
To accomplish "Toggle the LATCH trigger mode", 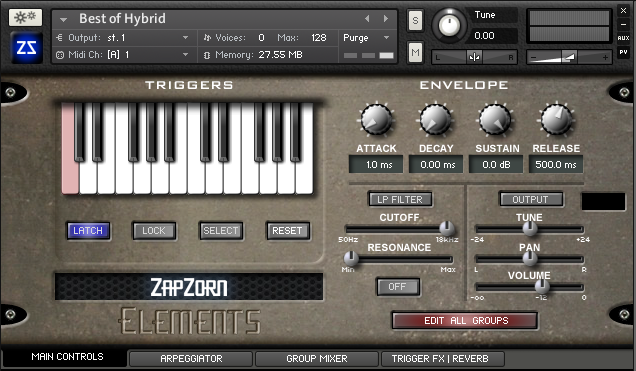I will click(x=88, y=231).
